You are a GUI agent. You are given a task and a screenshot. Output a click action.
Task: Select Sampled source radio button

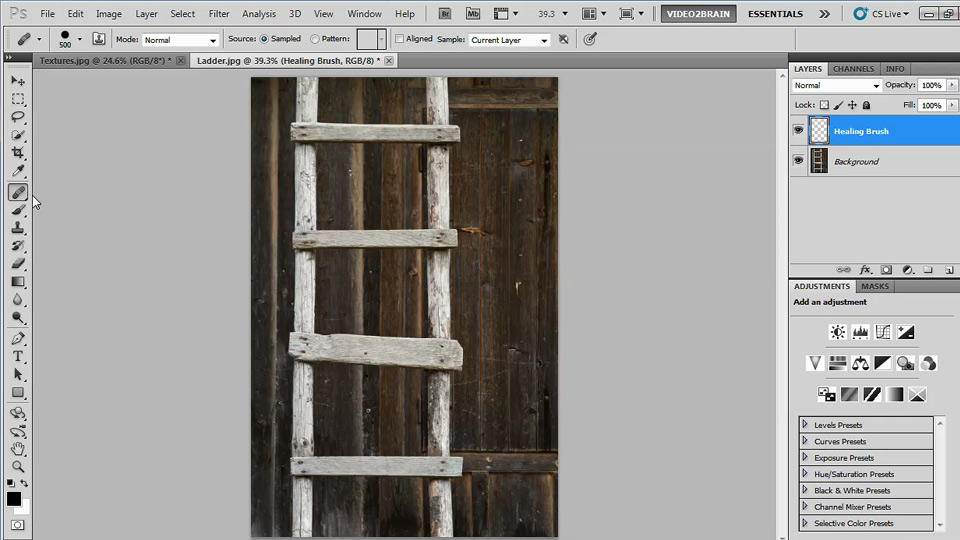coord(264,39)
